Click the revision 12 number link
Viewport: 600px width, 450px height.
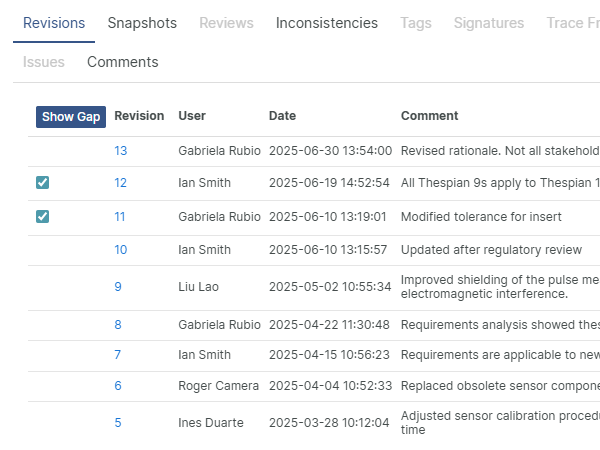coord(120,183)
